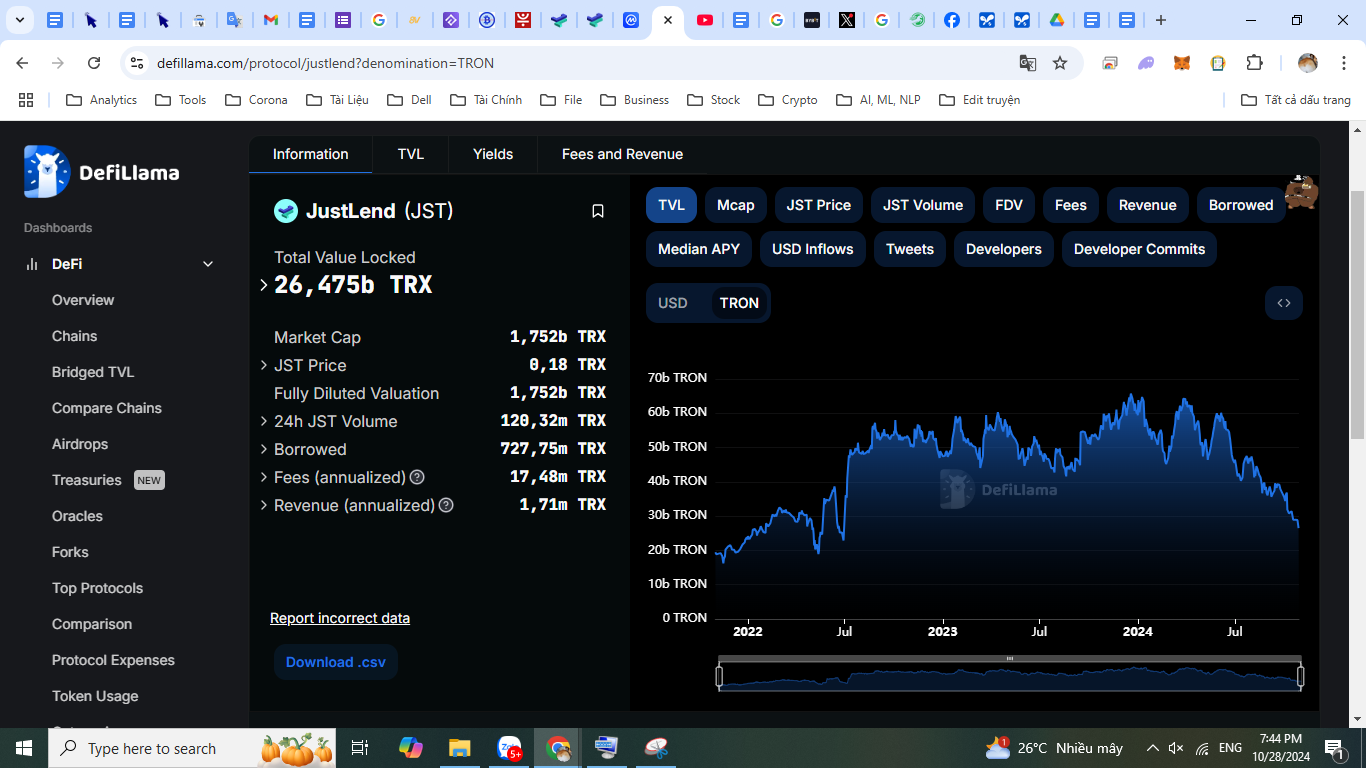1366x768 pixels.
Task: Open the MetaMask fox extension
Action: (x=1182, y=63)
